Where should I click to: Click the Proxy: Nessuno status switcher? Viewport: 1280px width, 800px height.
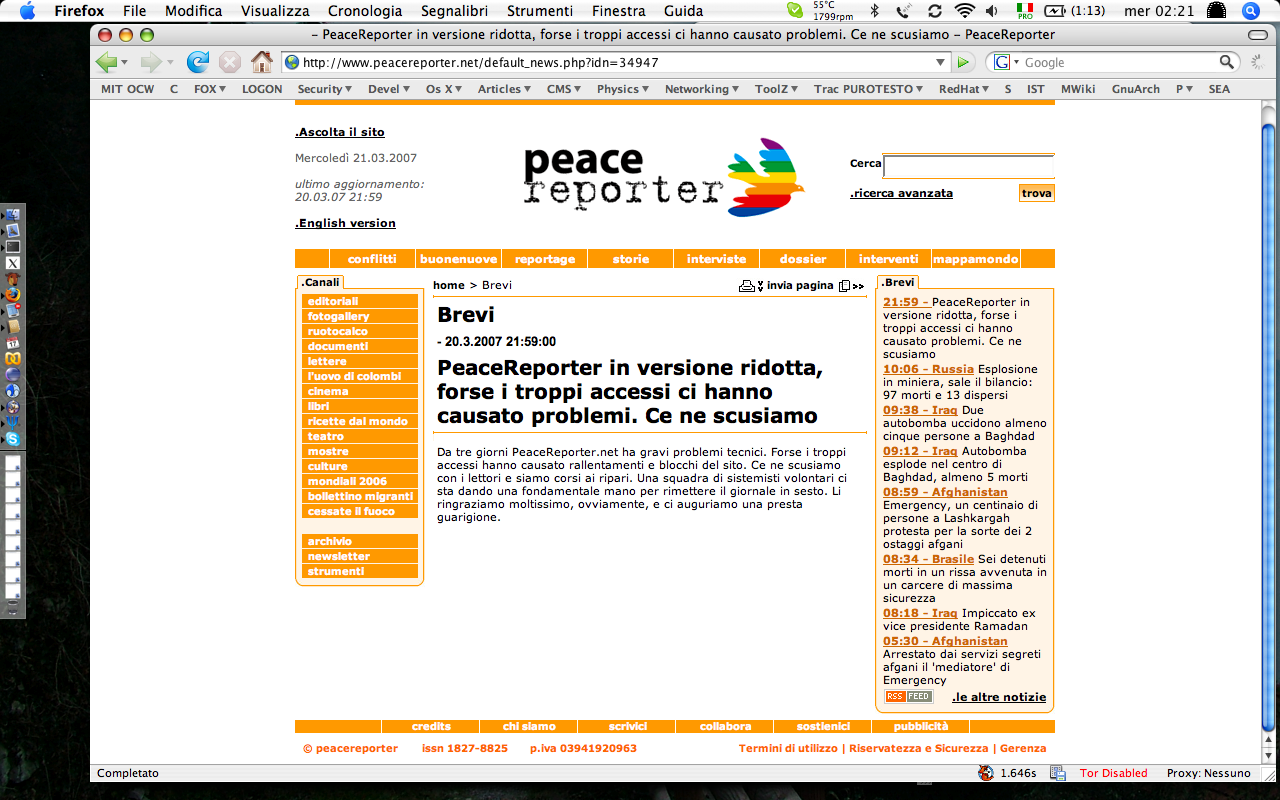[x=1208, y=773]
